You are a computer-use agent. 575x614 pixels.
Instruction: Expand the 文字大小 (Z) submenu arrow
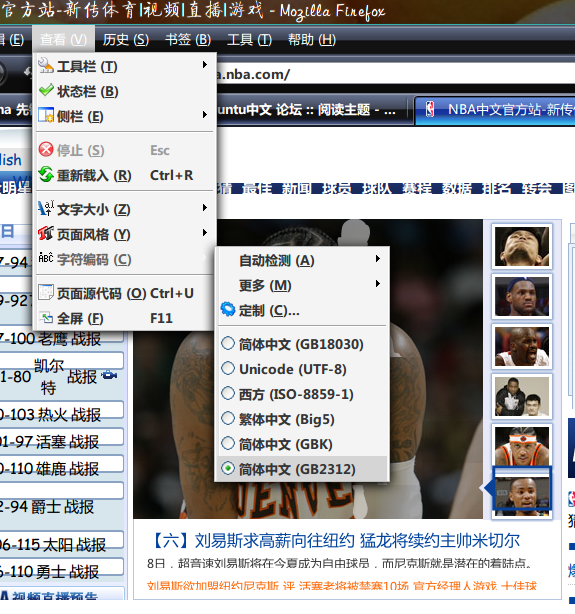point(204,208)
